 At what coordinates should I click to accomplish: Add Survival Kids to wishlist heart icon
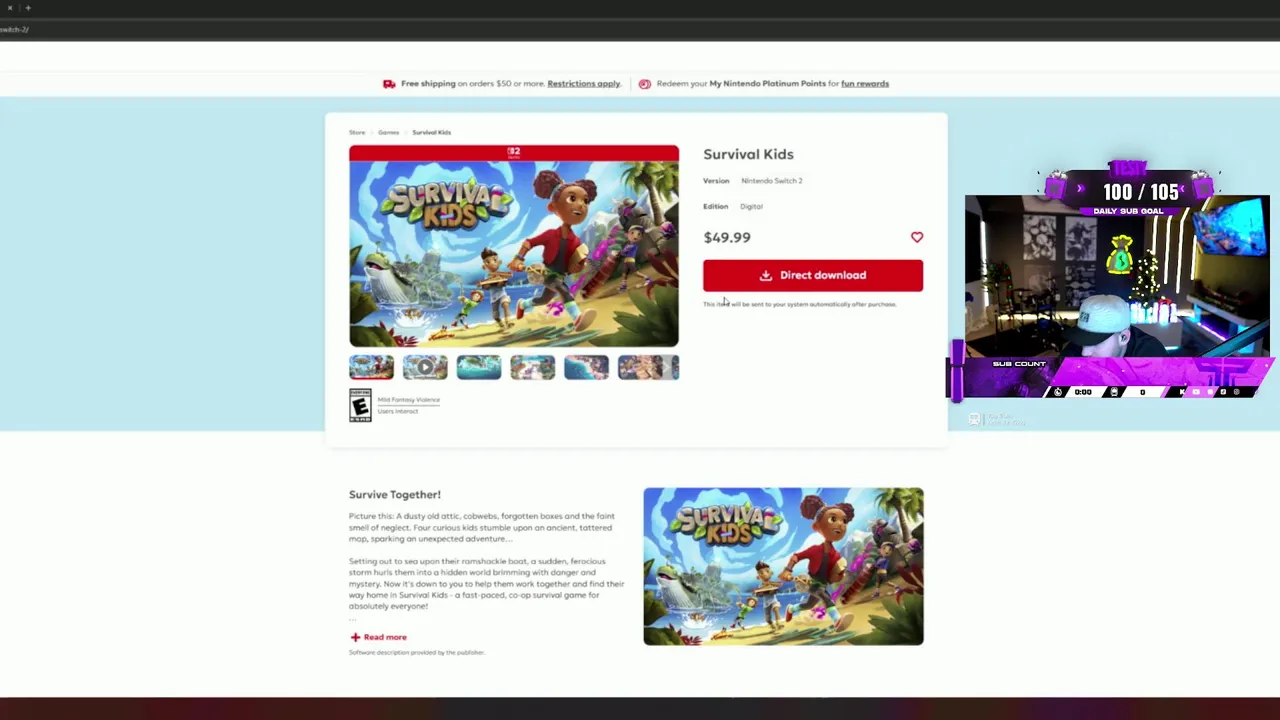coord(917,237)
